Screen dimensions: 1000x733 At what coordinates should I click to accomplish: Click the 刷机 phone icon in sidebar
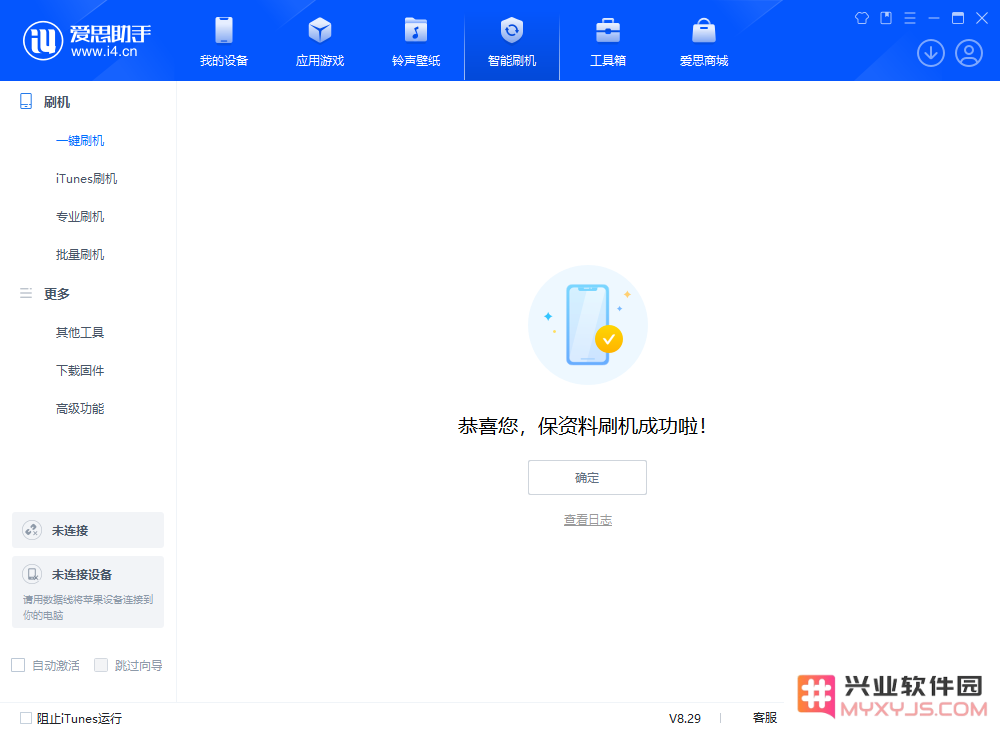coord(26,101)
